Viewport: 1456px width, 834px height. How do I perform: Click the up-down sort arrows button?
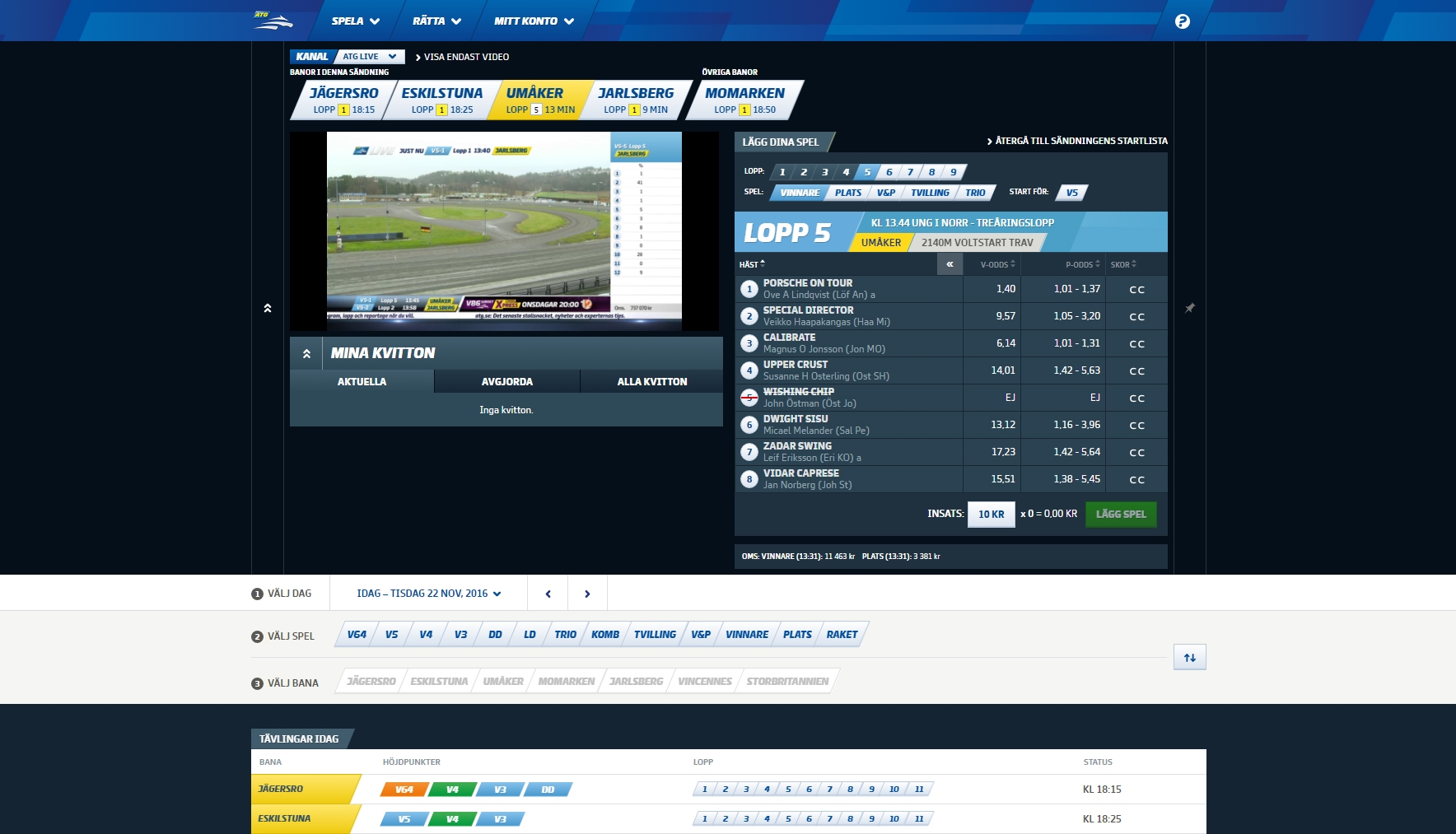pos(1189,657)
